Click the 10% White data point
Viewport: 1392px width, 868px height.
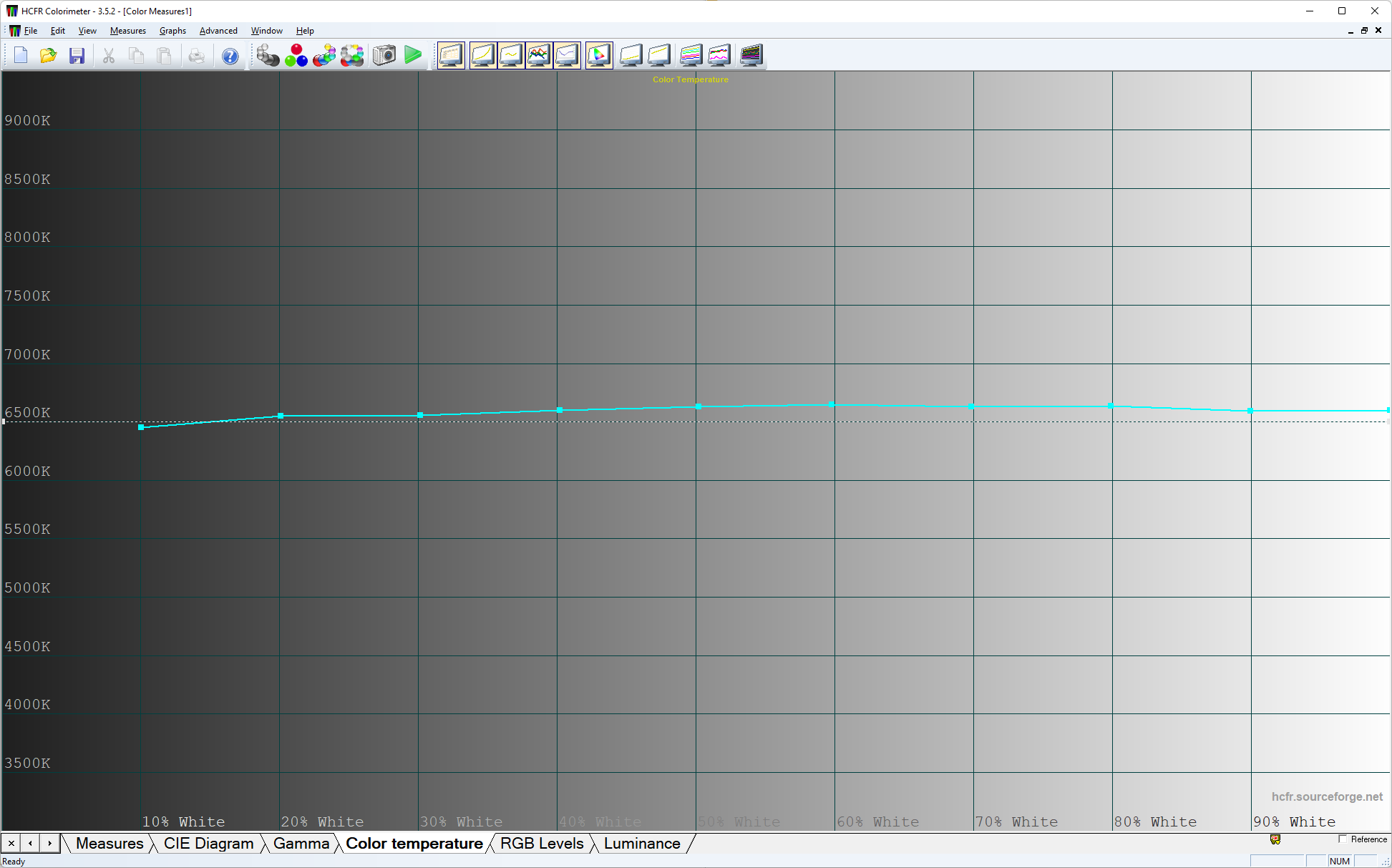click(x=141, y=427)
